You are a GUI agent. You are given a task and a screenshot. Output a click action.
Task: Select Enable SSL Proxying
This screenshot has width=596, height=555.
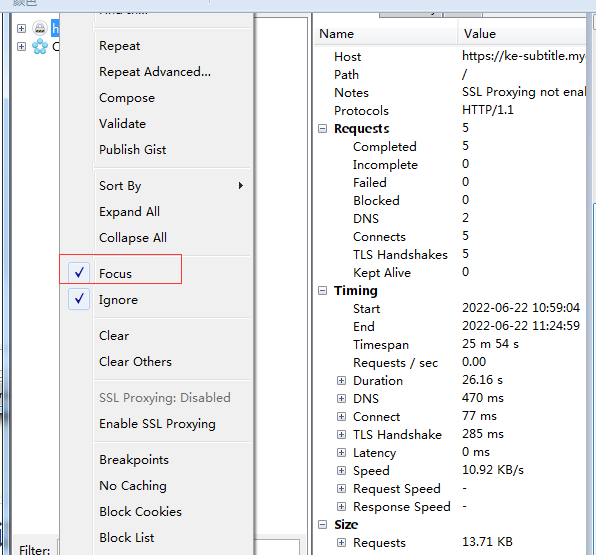(157, 423)
